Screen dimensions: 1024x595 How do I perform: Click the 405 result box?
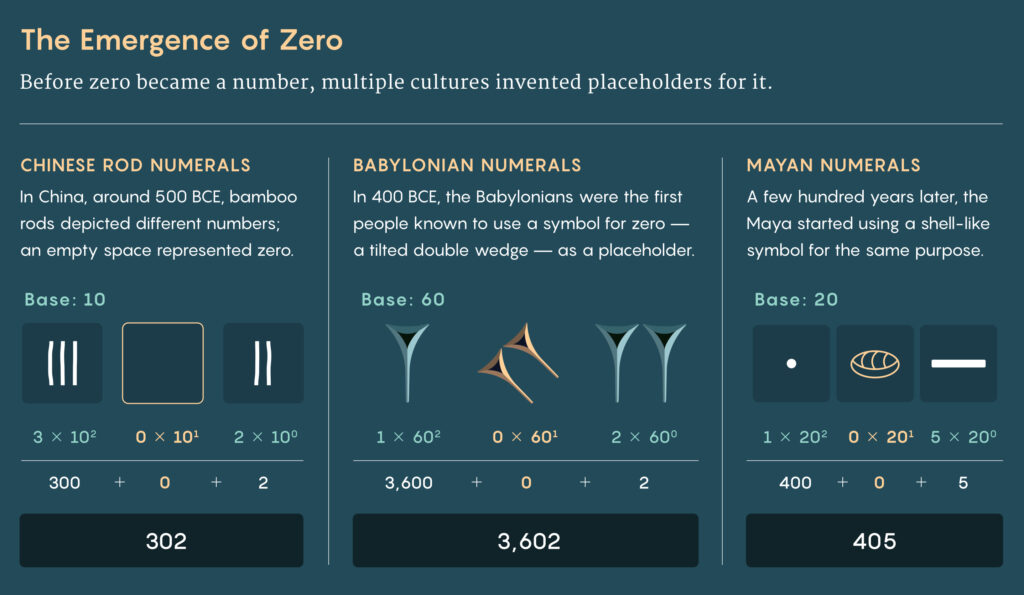coord(874,540)
